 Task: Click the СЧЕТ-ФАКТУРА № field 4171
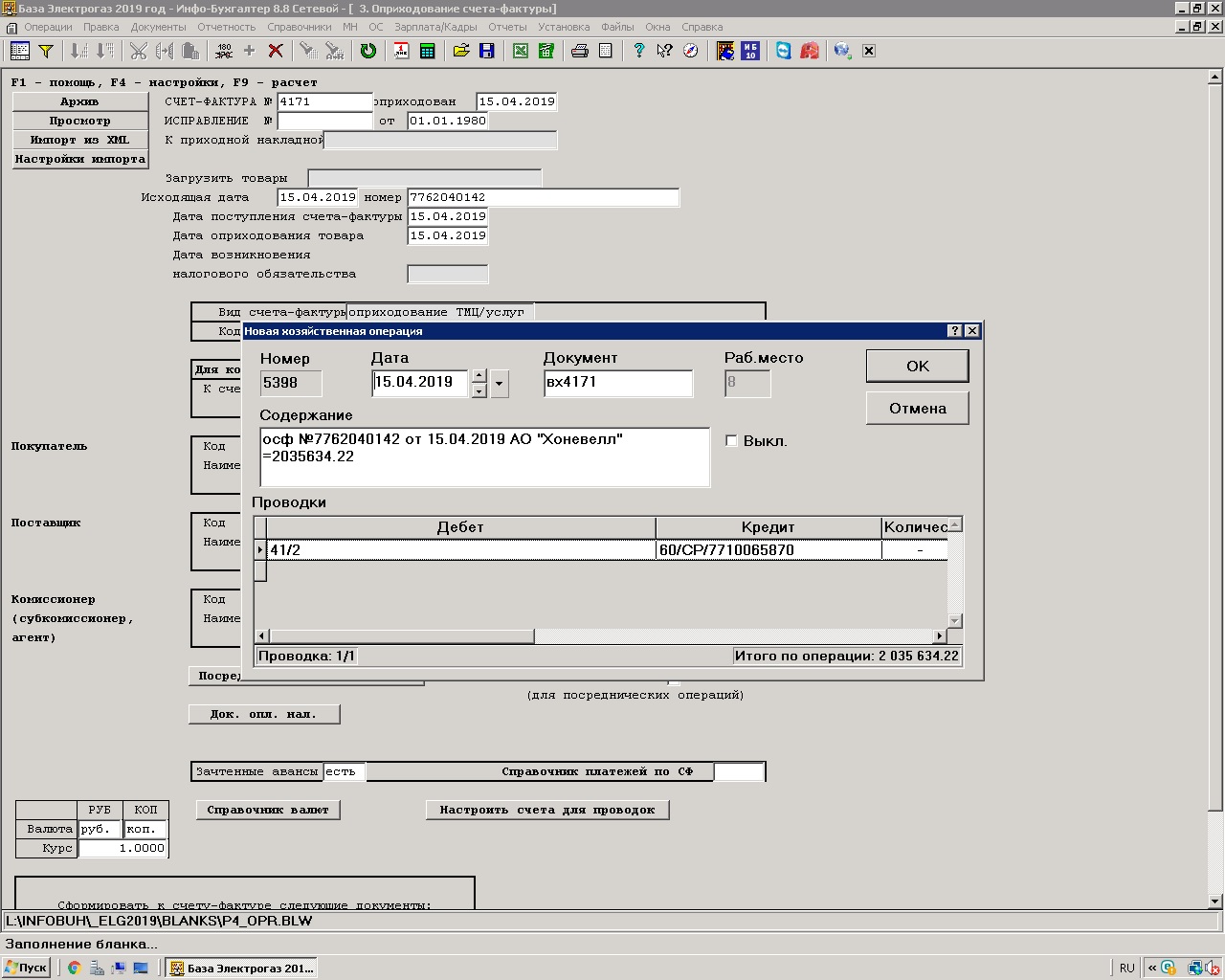[325, 101]
